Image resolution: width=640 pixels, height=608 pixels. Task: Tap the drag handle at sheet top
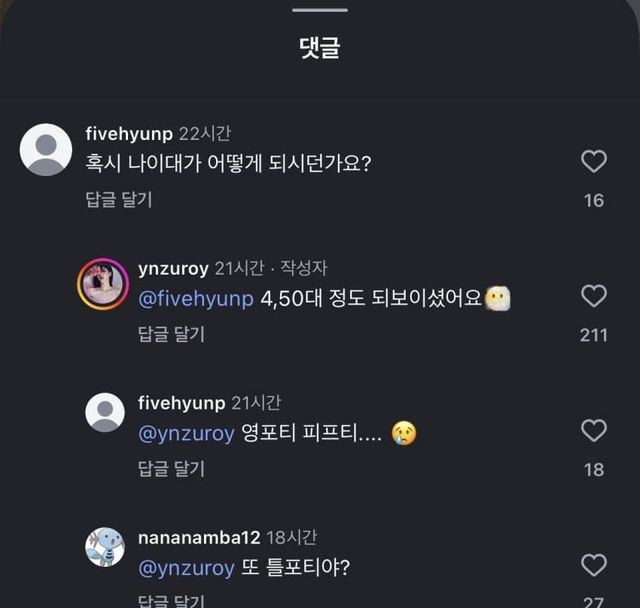click(320, 10)
